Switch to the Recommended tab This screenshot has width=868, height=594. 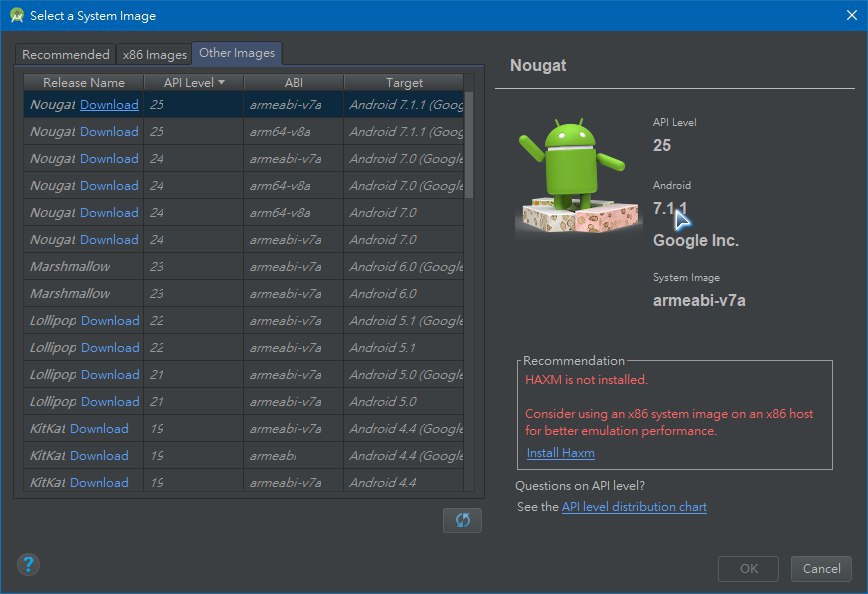65,55
